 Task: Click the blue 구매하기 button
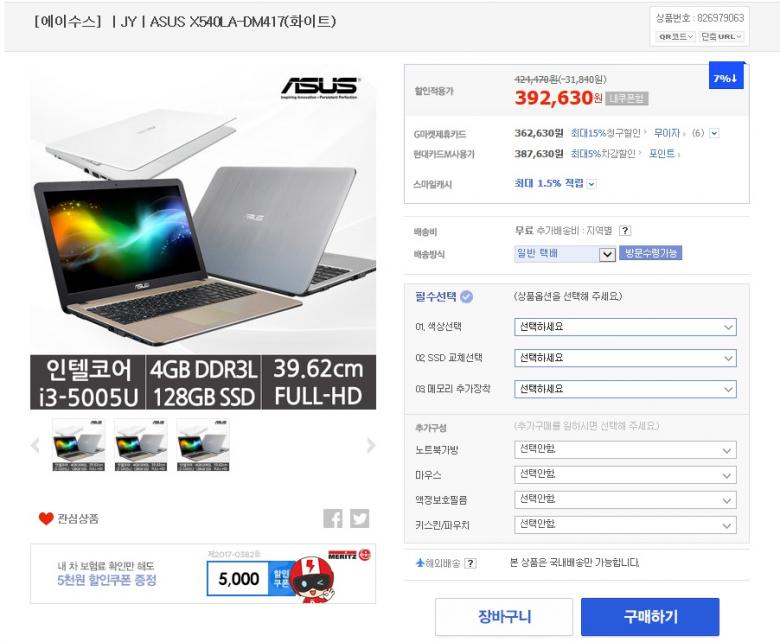650,617
